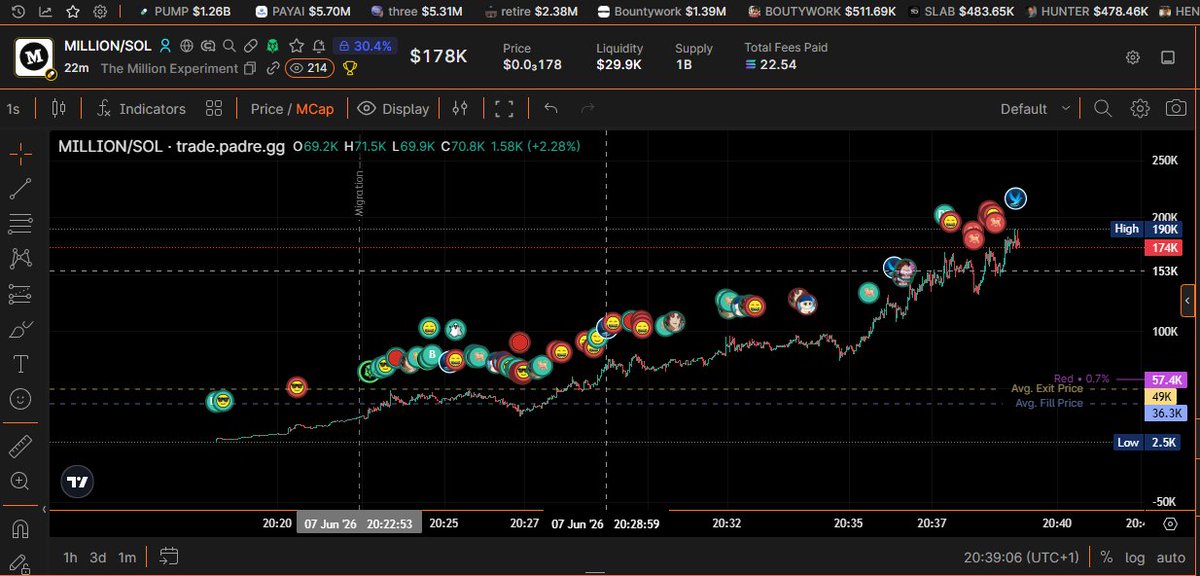Open the Display options menu
Image resolution: width=1200 pixels, height=576 pixels.
pyautogui.click(x=394, y=108)
